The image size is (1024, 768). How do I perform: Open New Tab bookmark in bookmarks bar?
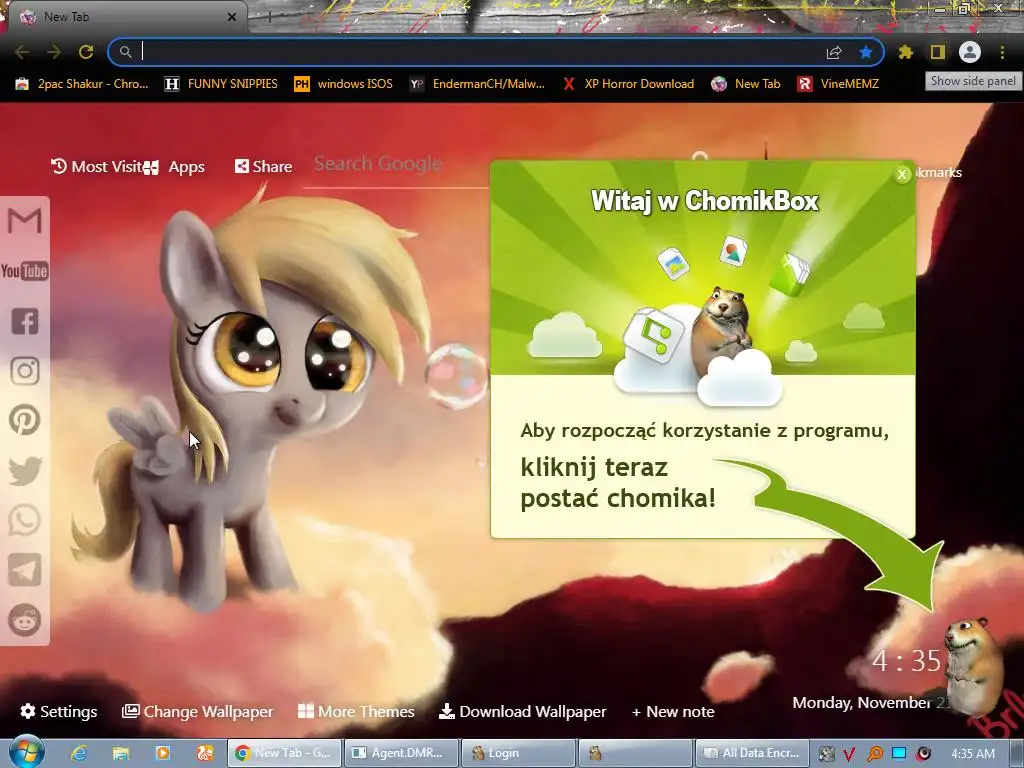[x=746, y=84]
